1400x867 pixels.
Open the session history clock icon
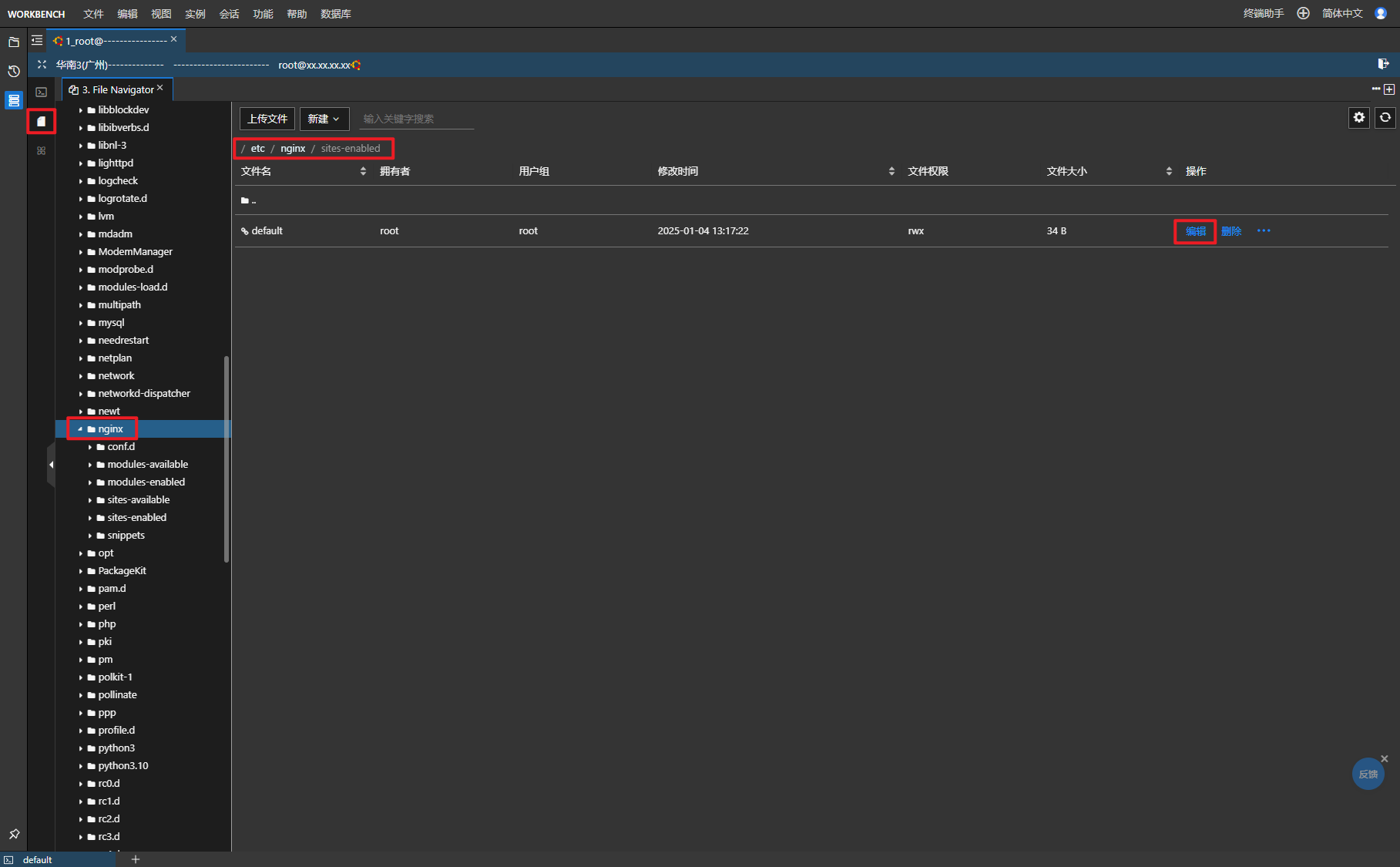click(x=14, y=71)
